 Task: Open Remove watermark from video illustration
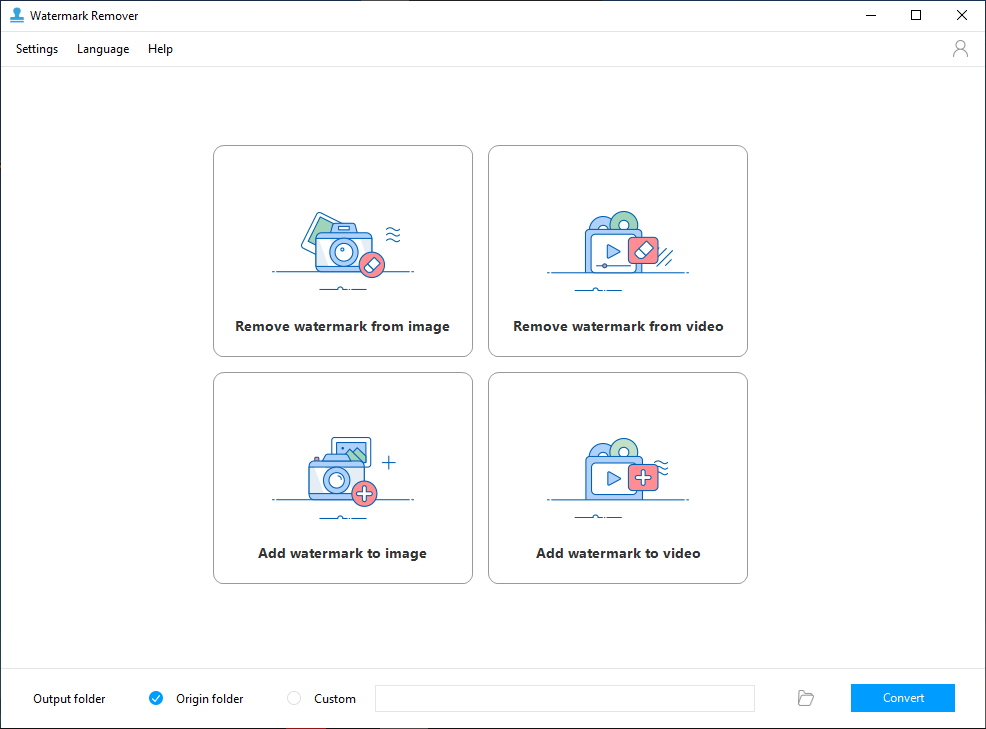pos(618,251)
